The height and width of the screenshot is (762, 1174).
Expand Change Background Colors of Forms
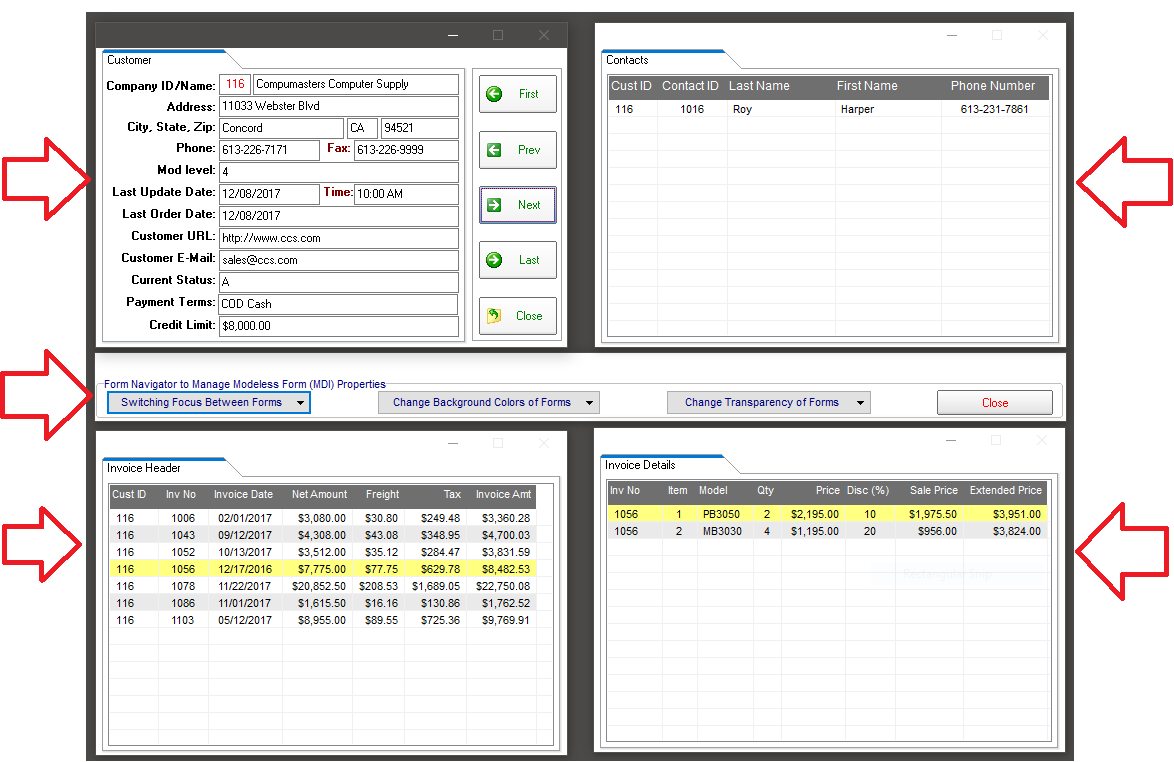coord(488,403)
